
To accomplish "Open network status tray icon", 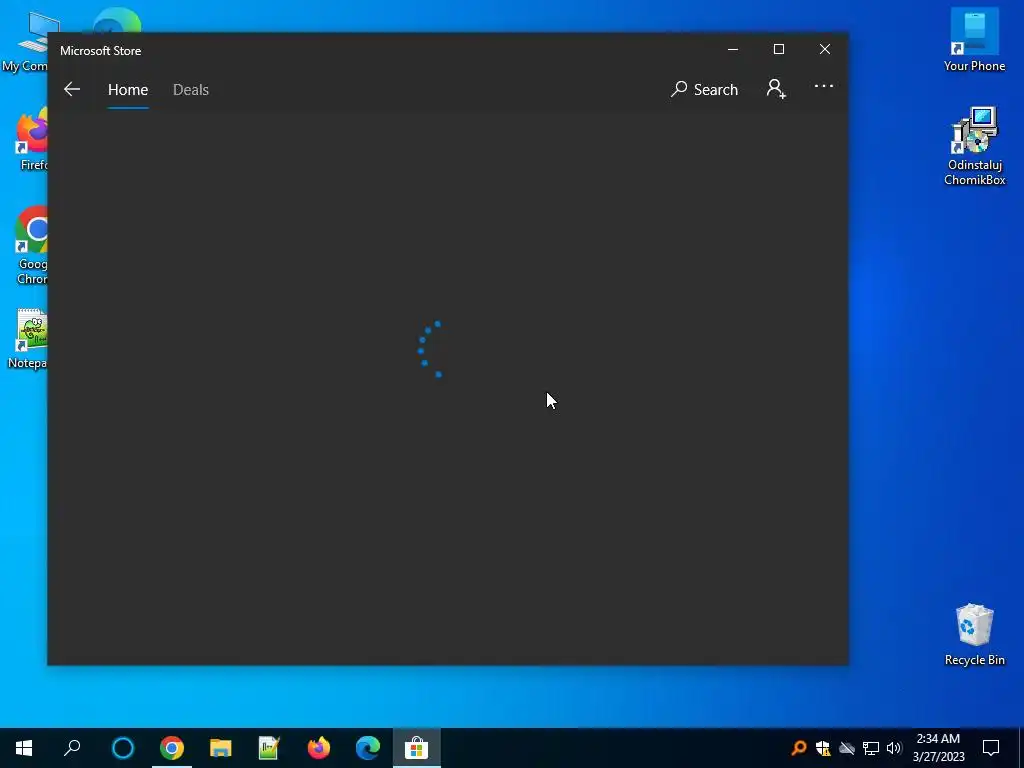I will (871, 748).
